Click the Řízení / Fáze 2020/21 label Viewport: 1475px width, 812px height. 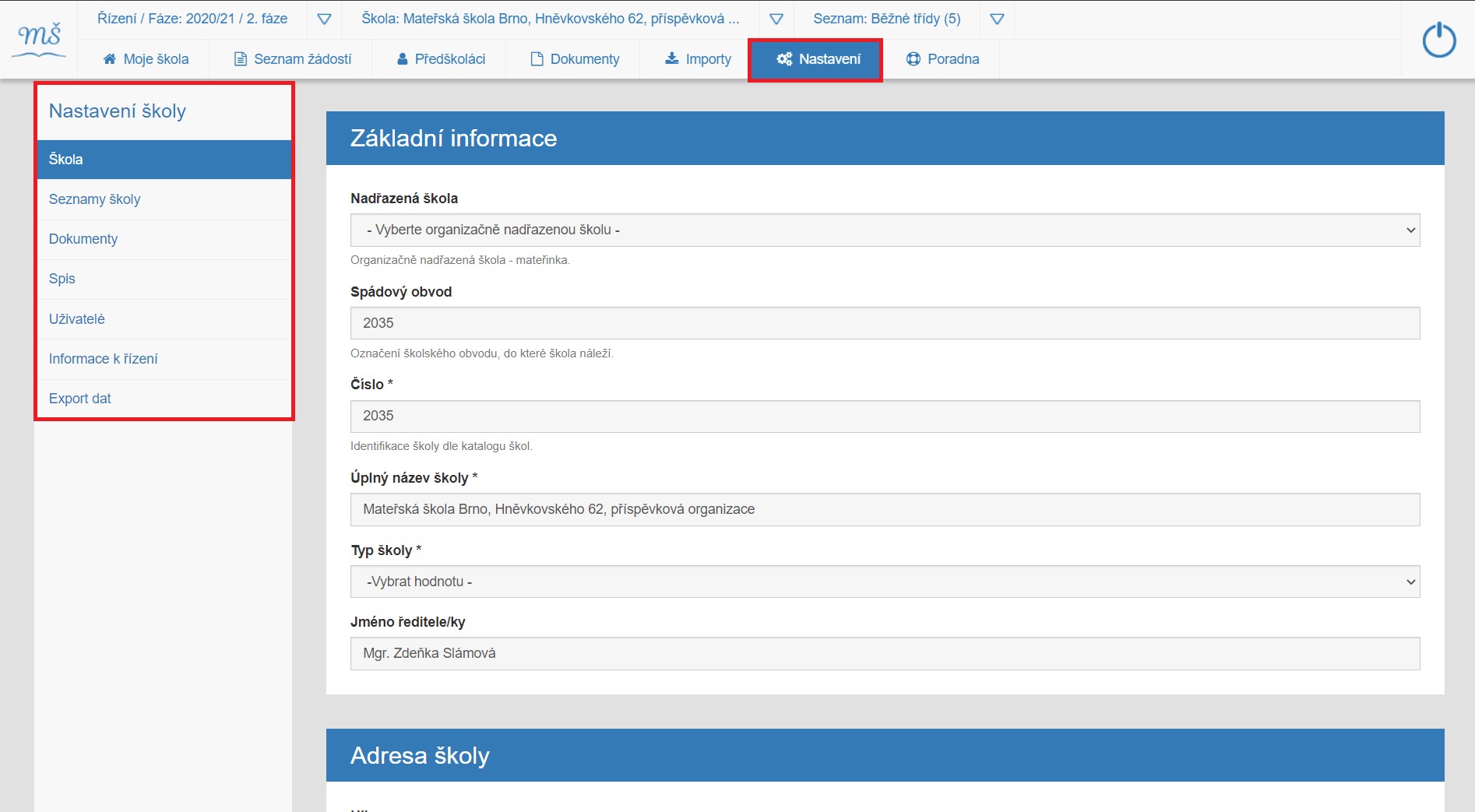coord(192,19)
